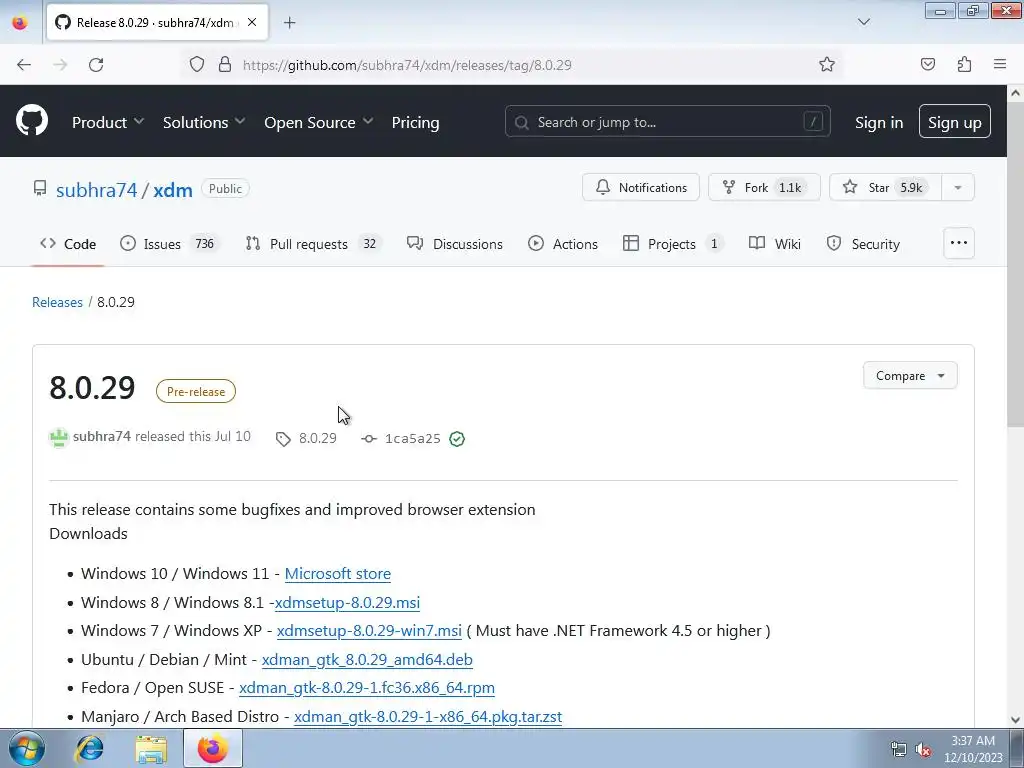Screen dimensions: 1024x768
Task: Click the verified commit green check icon
Action: [x=457, y=439]
